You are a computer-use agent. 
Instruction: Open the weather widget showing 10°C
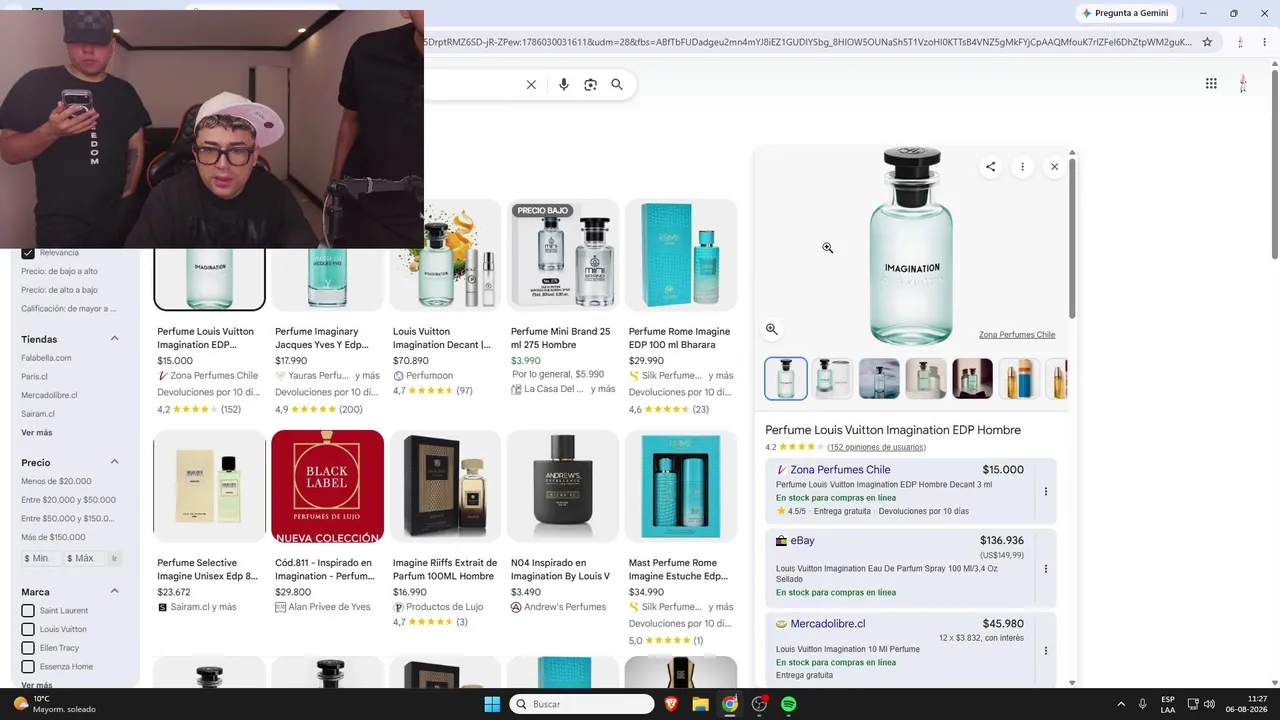[x=55, y=704]
